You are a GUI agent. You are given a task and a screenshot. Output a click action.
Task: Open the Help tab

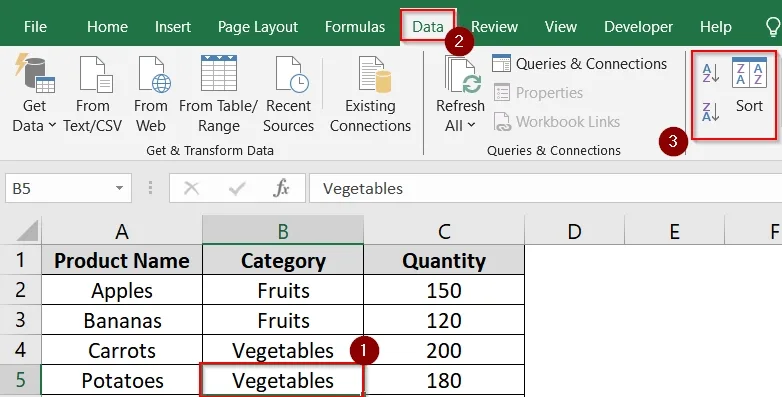[715, 27]
